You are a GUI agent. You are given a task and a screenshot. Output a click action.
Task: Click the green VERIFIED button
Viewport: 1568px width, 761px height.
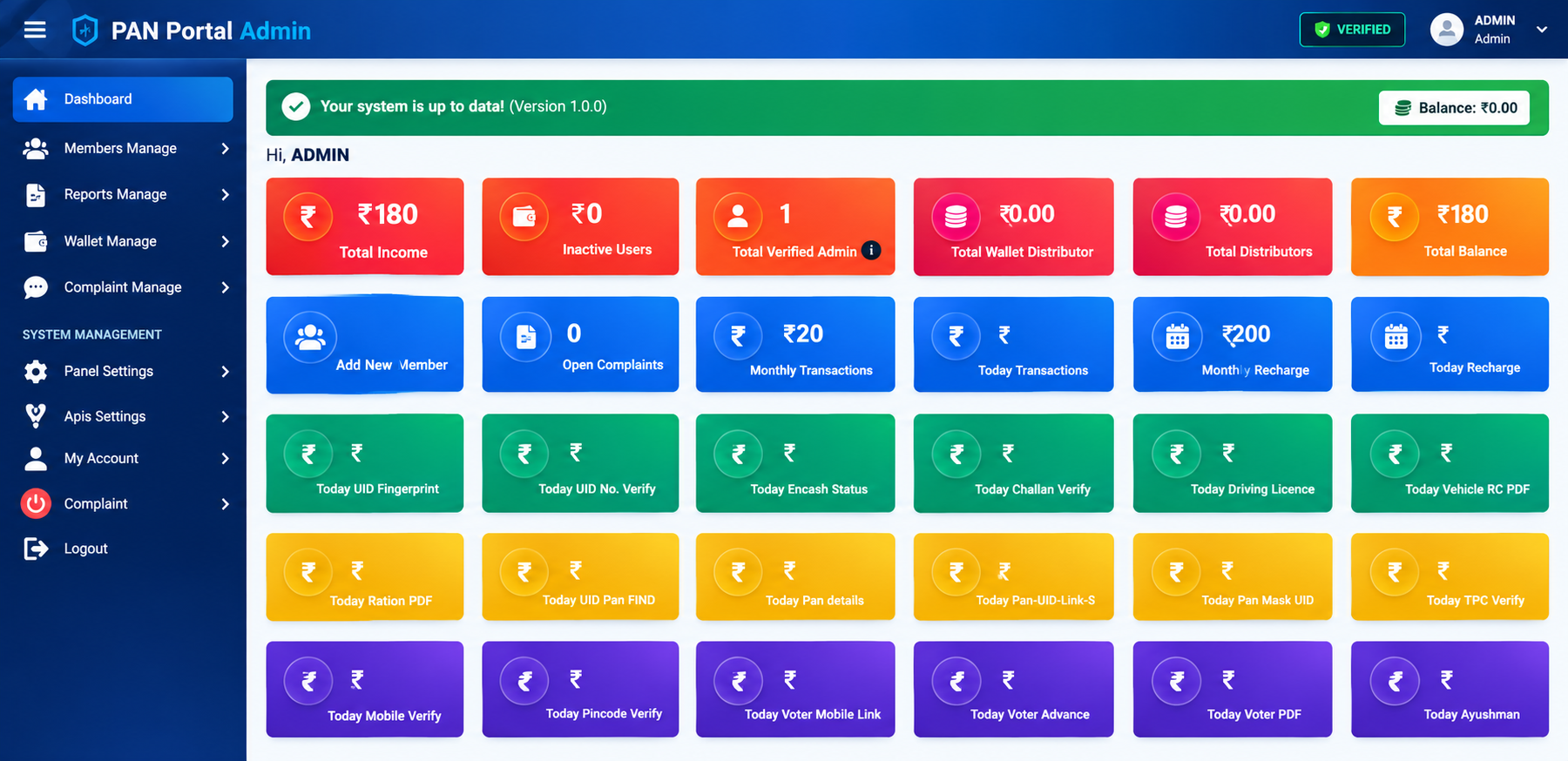pos(1352,30)
